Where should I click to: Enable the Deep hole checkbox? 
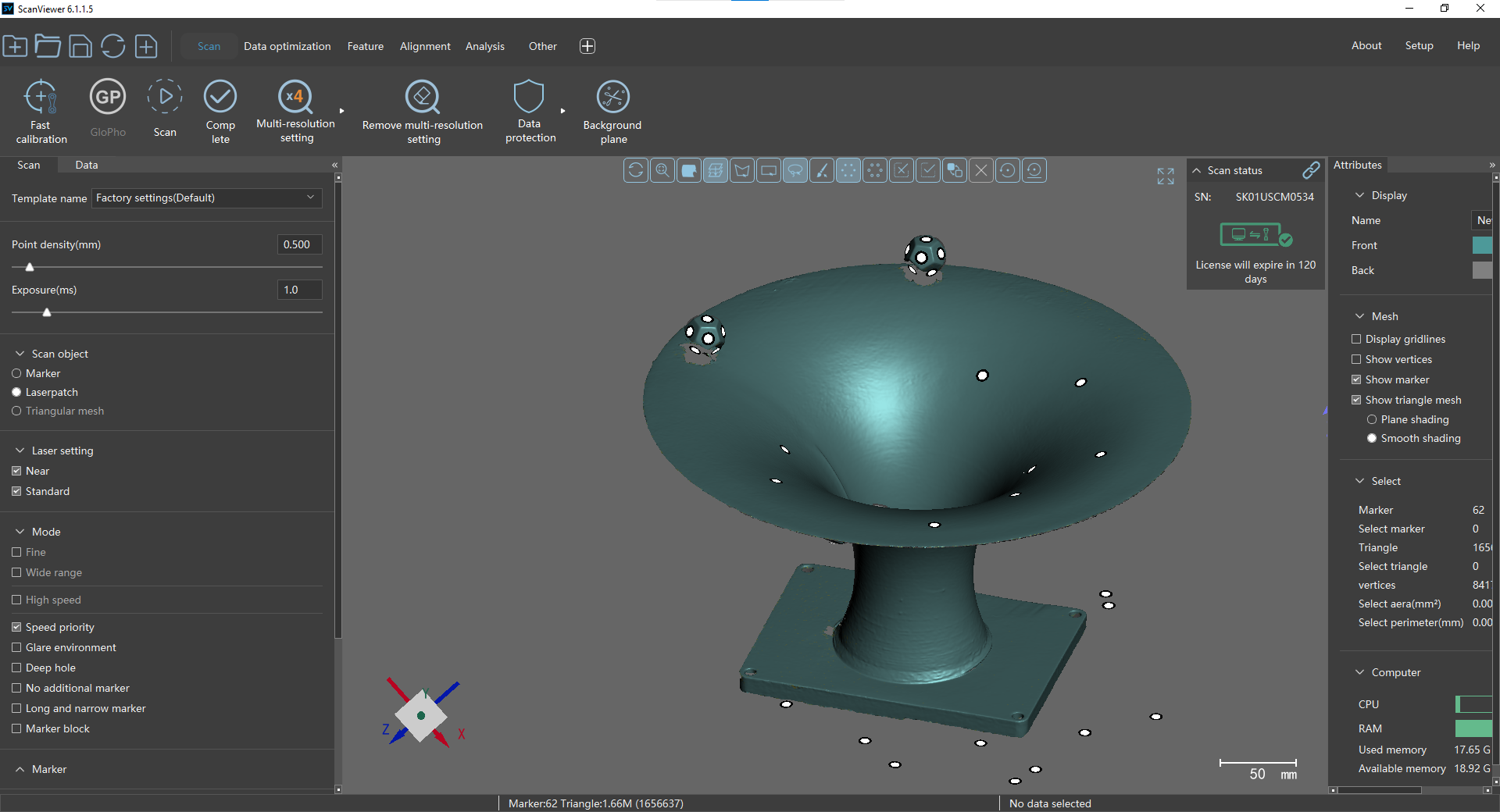point(16,668)
